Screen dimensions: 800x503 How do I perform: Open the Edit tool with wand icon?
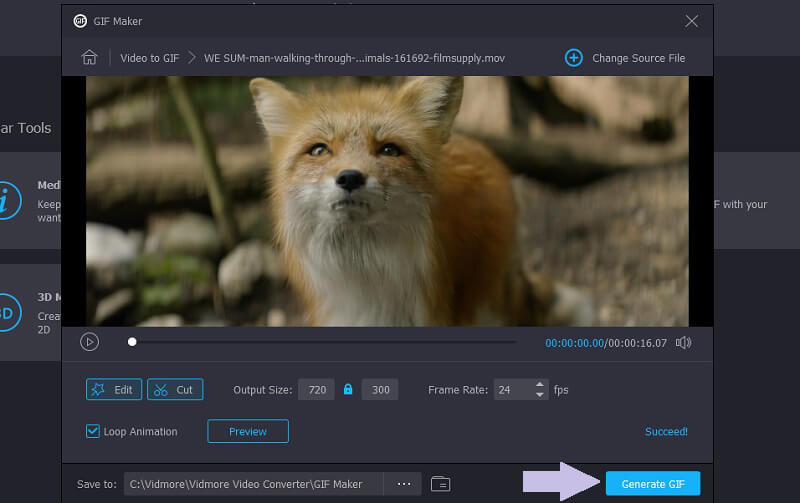[114, 390]
